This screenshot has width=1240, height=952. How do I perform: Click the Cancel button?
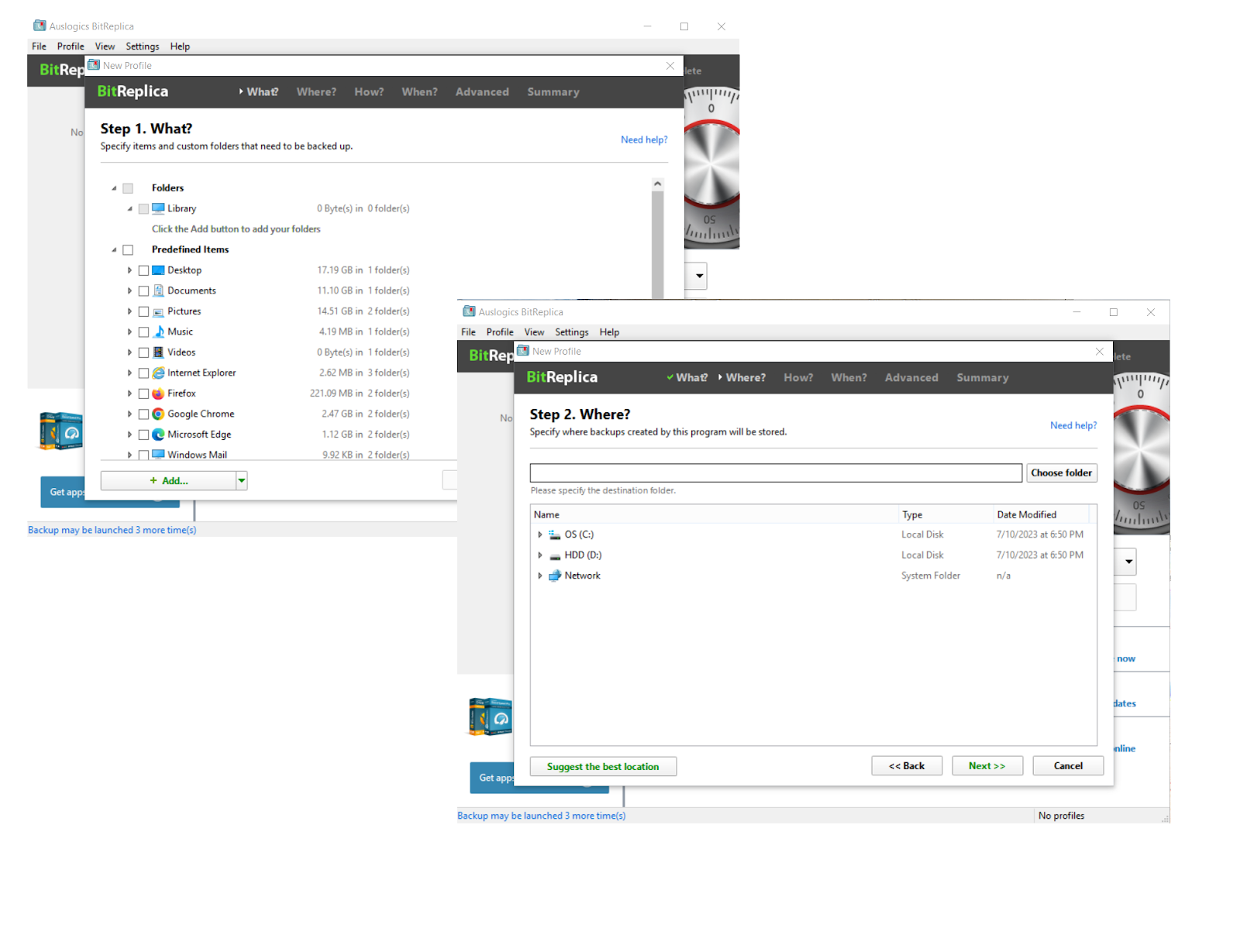[x=1068, y=766]
